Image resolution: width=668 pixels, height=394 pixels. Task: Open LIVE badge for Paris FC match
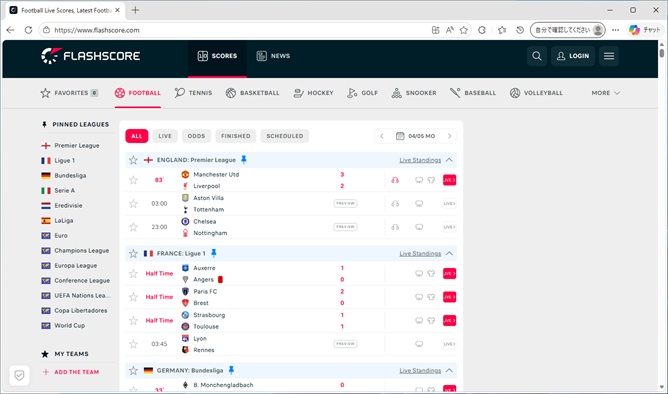point(449,297)
